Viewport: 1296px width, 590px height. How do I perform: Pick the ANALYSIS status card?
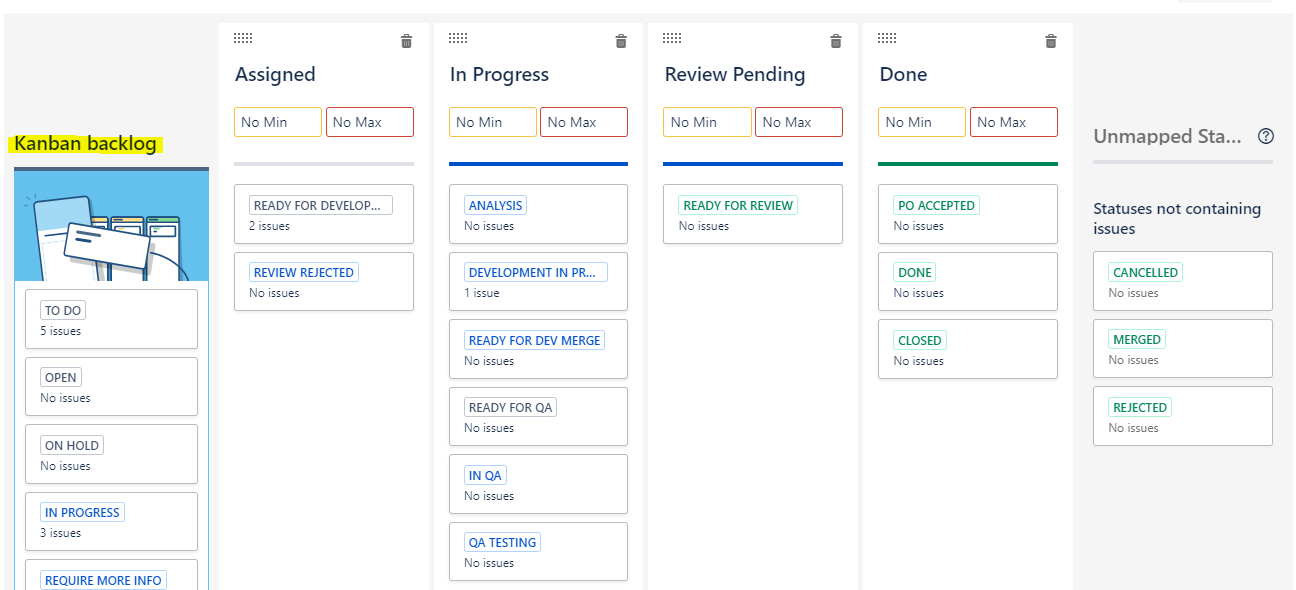coord(538,214)
